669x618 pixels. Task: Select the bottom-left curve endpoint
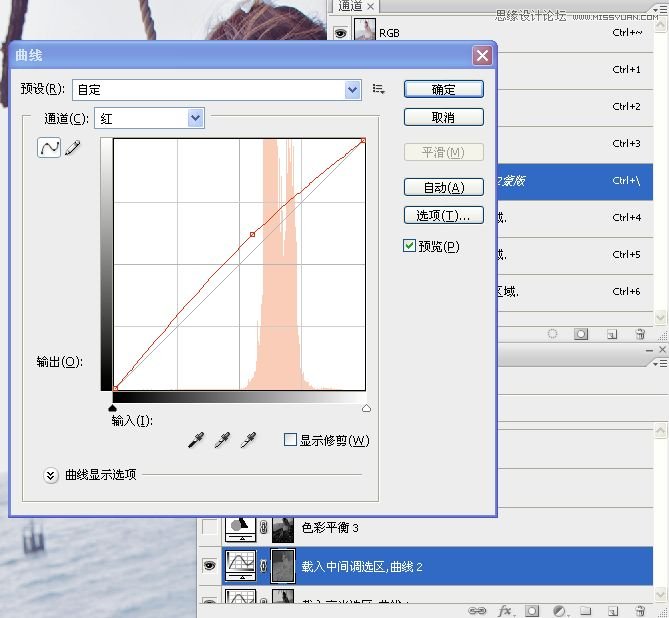115,388
